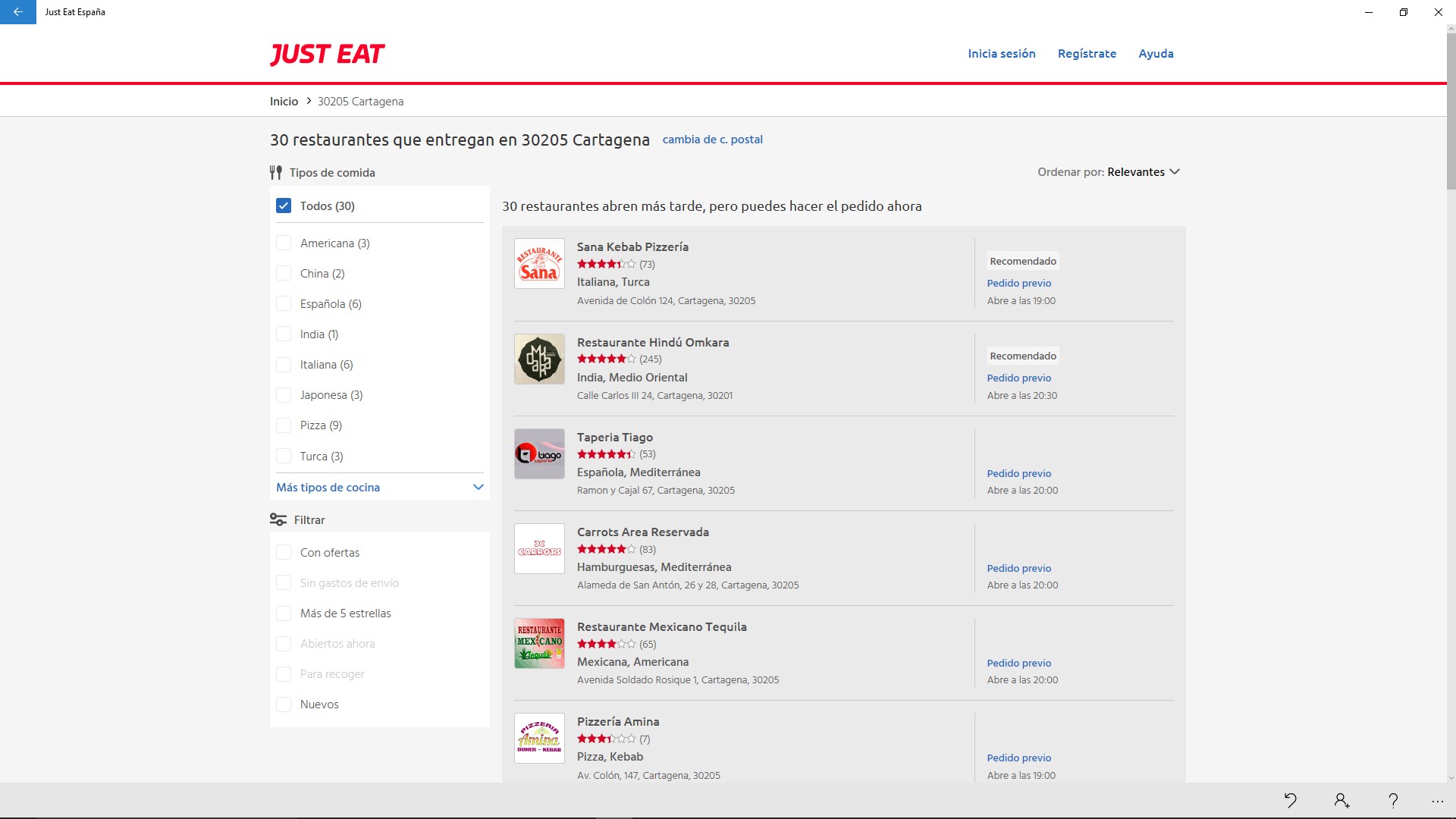Click the undo arrow icon in bottom bar

[1290, 800]
